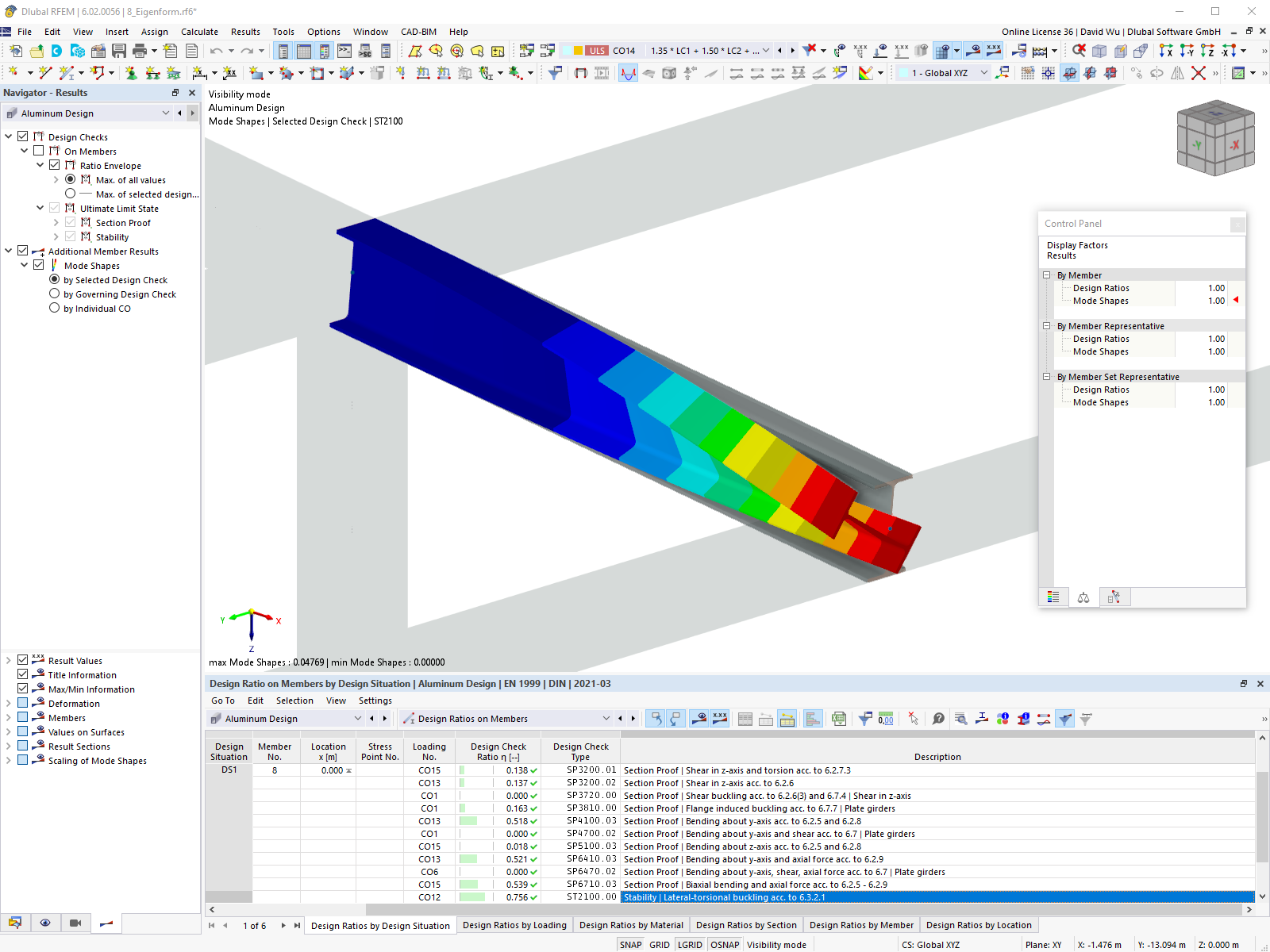Open the Aluminum Design navigator dropdown

pyautogui.click(x=166, y=113)
